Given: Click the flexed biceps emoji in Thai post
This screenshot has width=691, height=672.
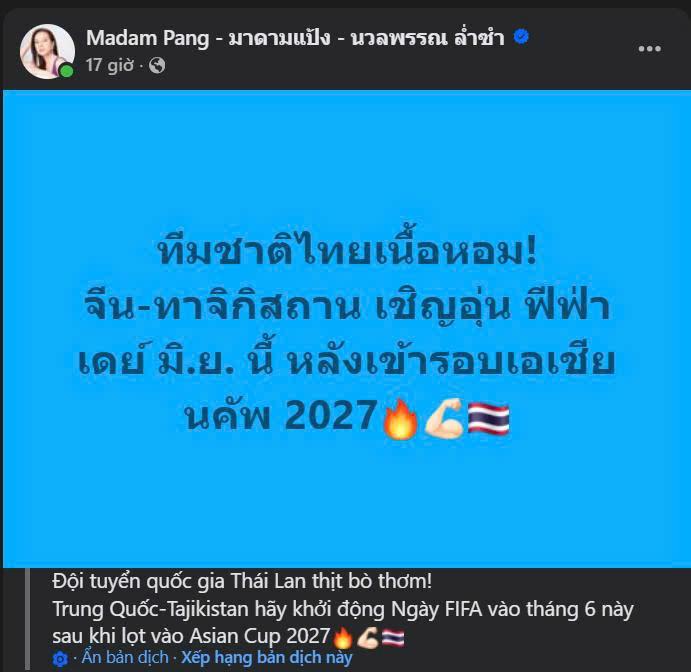Looking at the screenshot, I should coord(443,417).
